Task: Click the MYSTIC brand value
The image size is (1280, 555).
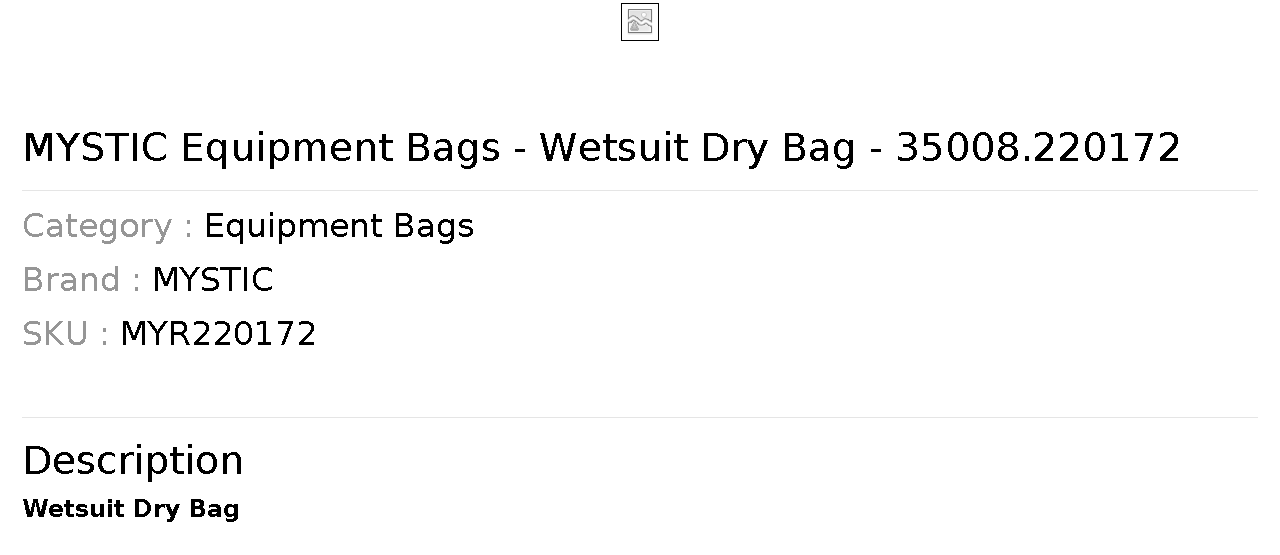Action: click(212, 280)
